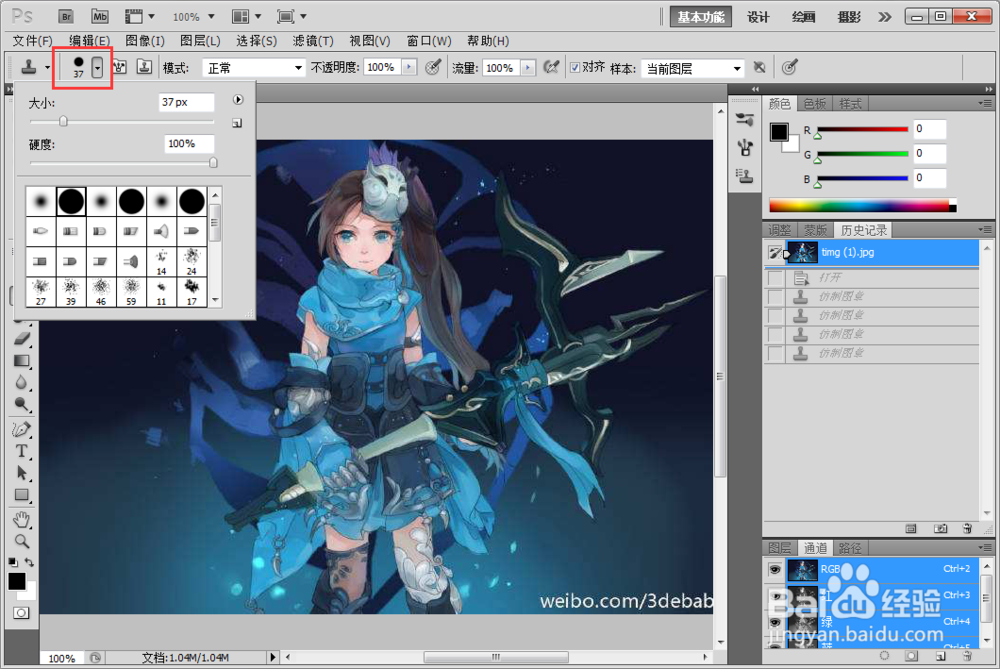This screenshot has height=669, width=1000.
Task: Open the tool presets collapsed panel icon
Action: [745, 119]
